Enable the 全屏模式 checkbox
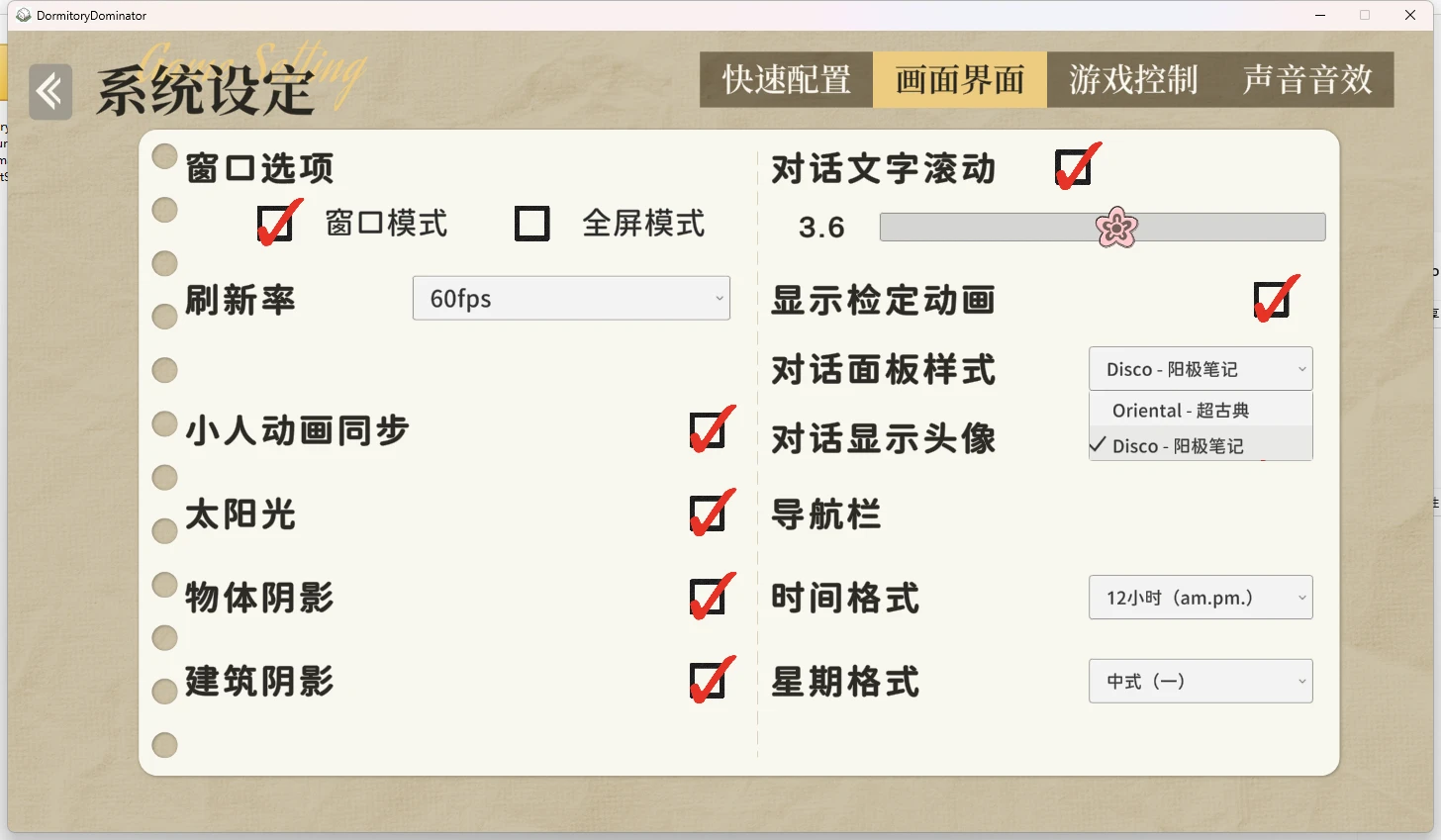1441x840 pixels. (531, 224)
